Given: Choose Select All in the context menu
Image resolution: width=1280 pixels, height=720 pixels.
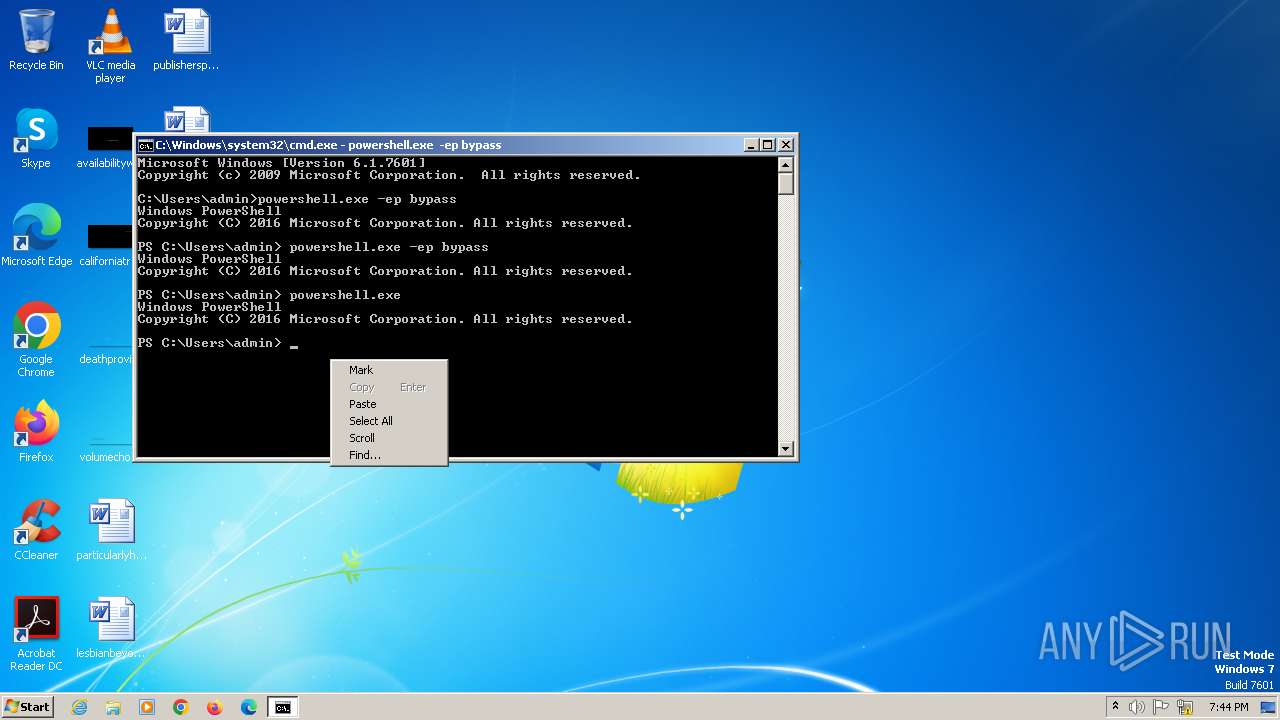Looking at the screenshot, I should [x=389, y=421].
